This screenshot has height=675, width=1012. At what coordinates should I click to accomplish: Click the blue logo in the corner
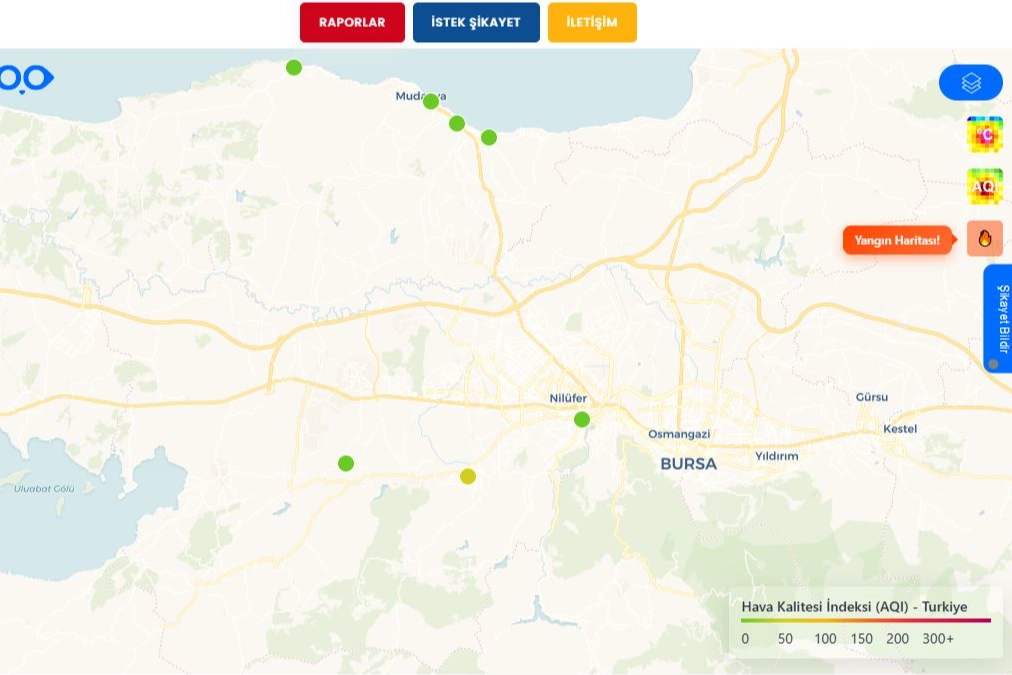[27, 78]
